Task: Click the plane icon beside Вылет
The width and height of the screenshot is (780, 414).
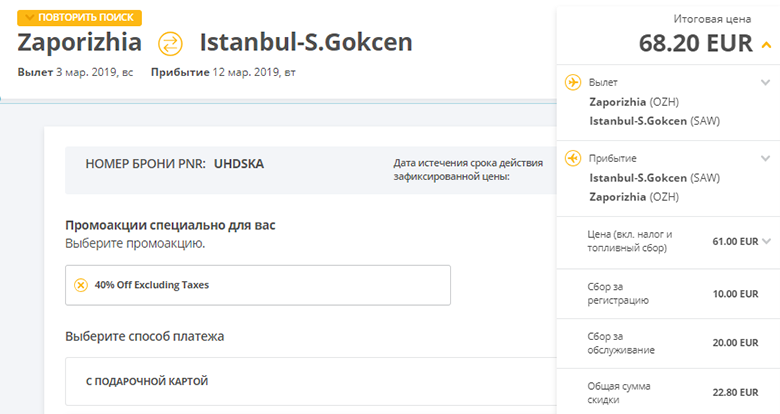Action: 573,82
